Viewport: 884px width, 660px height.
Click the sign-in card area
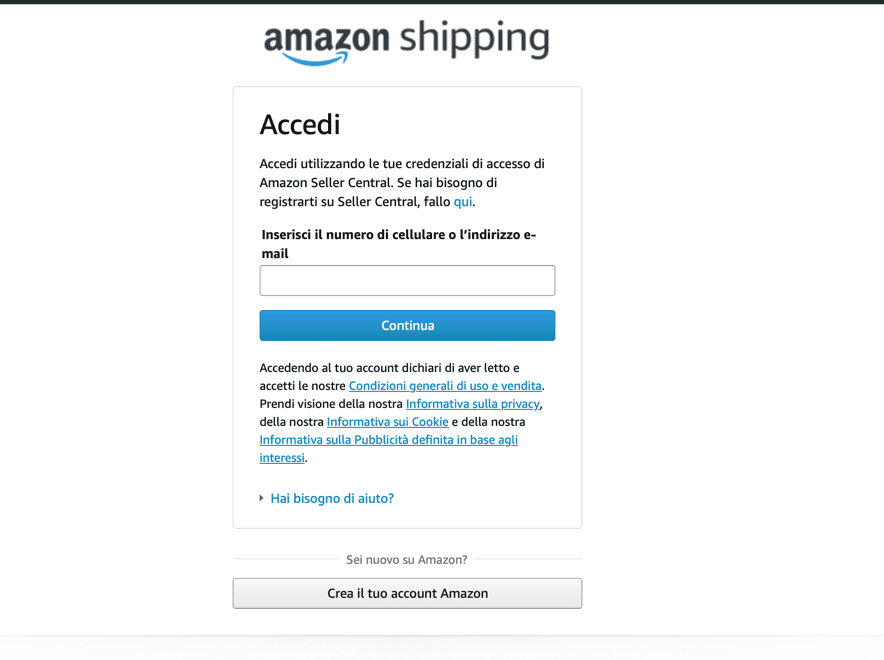point(407,305)
